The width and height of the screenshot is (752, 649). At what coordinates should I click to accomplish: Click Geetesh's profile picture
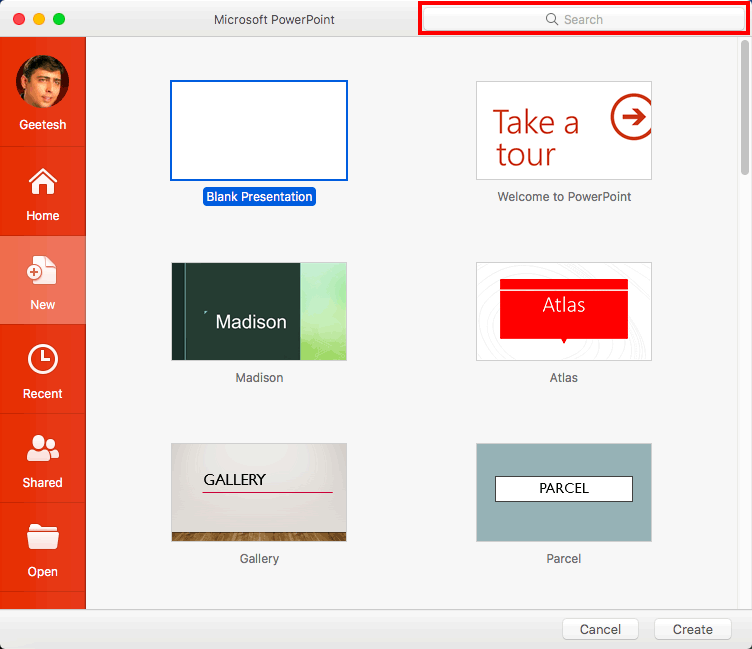coord(42,83)
